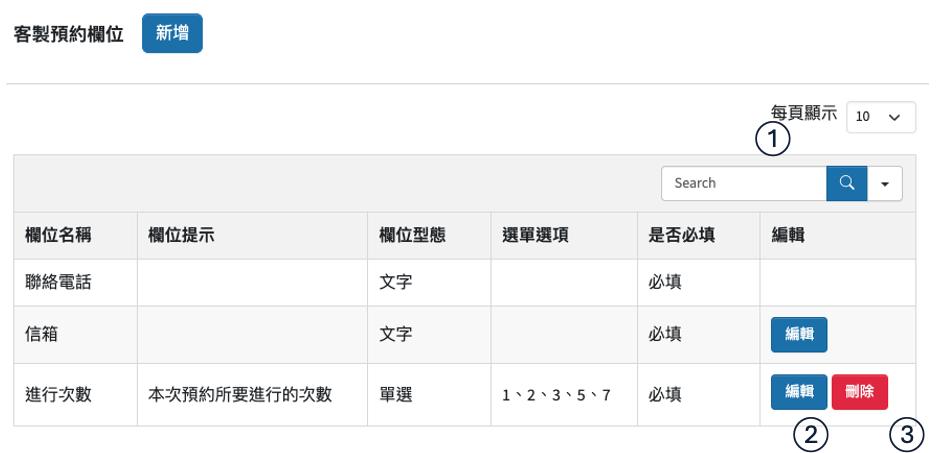Viewport: 946px width, 453px height.
Task: Click the 欄位型態 column header
Action: click(x=412, y=235)
